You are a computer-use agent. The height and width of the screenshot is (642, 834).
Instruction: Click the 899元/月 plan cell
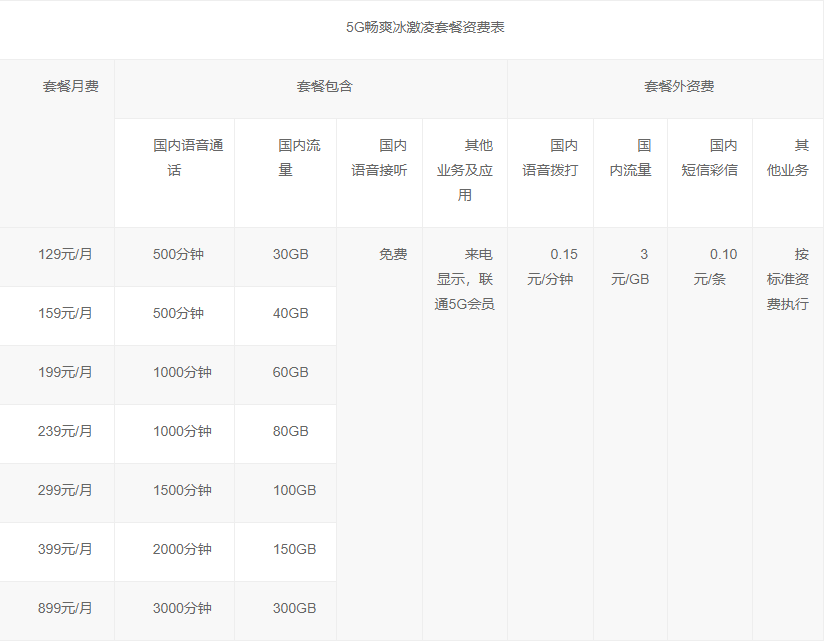(x=65, y=609)
